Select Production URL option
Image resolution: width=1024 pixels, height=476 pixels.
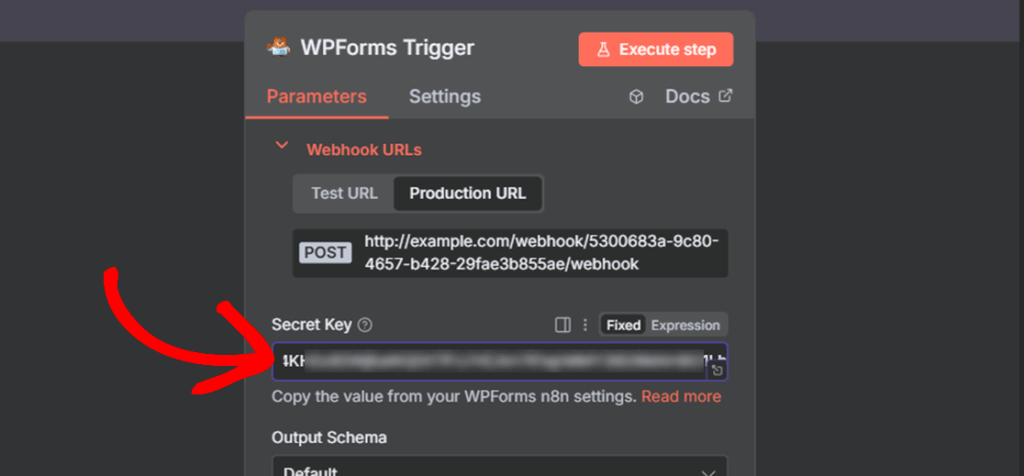coord(467,193)
